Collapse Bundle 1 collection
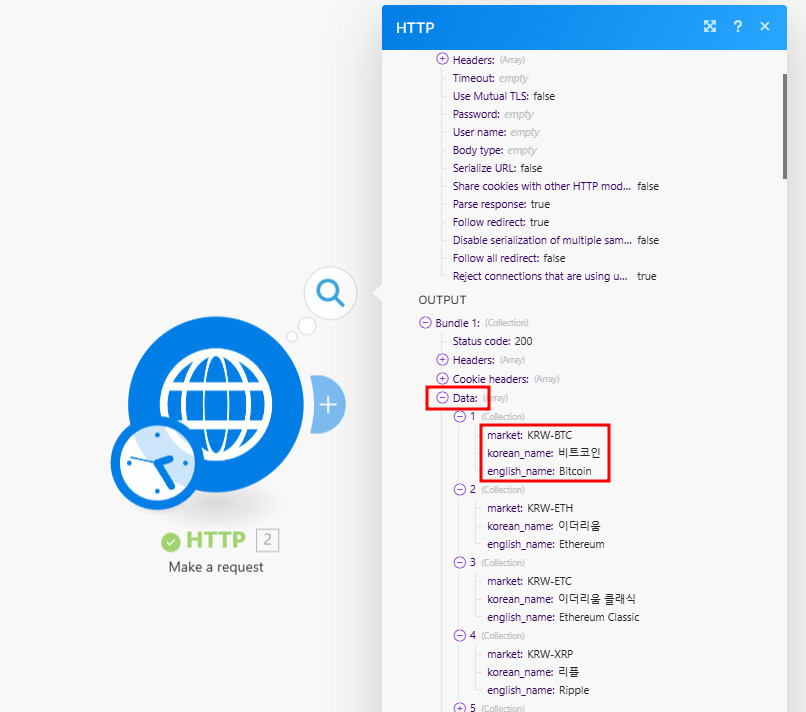806x712 pixels. pos(426,323)
